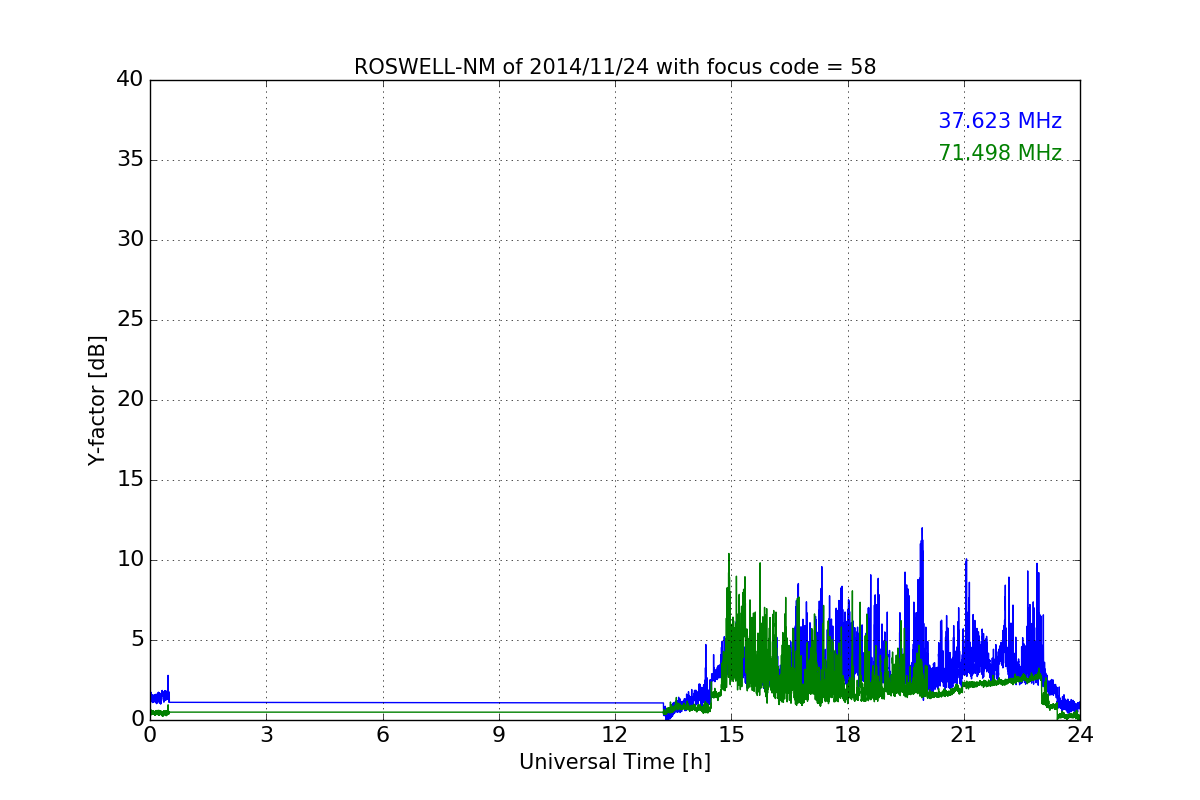Click the y-axis tick label 10

point(130,560)
